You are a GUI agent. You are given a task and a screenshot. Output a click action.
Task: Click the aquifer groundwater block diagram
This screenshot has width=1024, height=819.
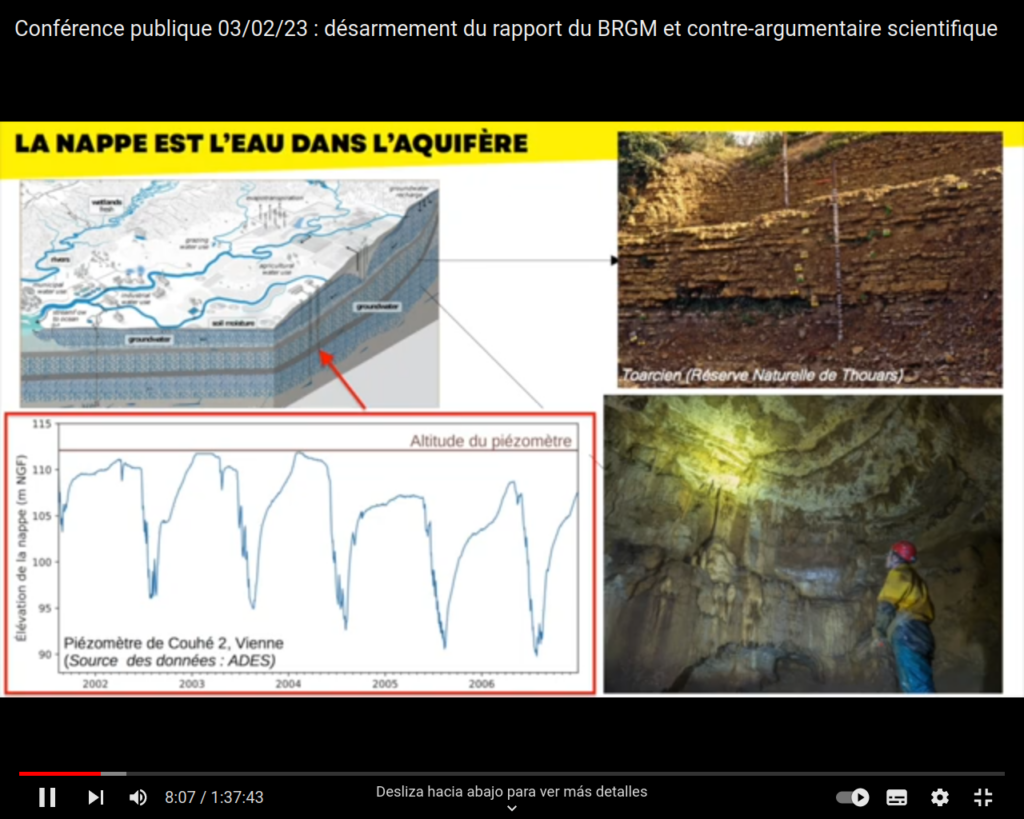pyautogui.click(x=230, y=290)
